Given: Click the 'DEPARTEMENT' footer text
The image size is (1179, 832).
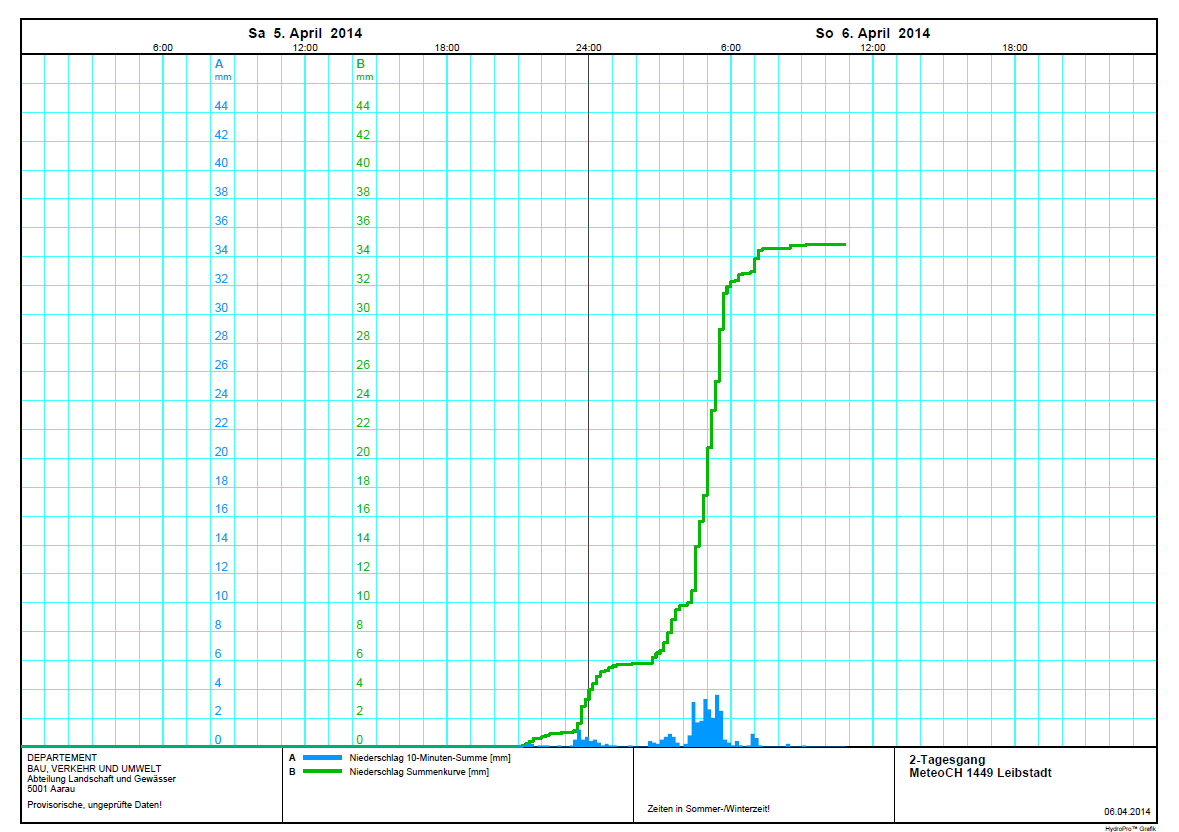Looking at the screenshot, I should (x=62, y=758).
